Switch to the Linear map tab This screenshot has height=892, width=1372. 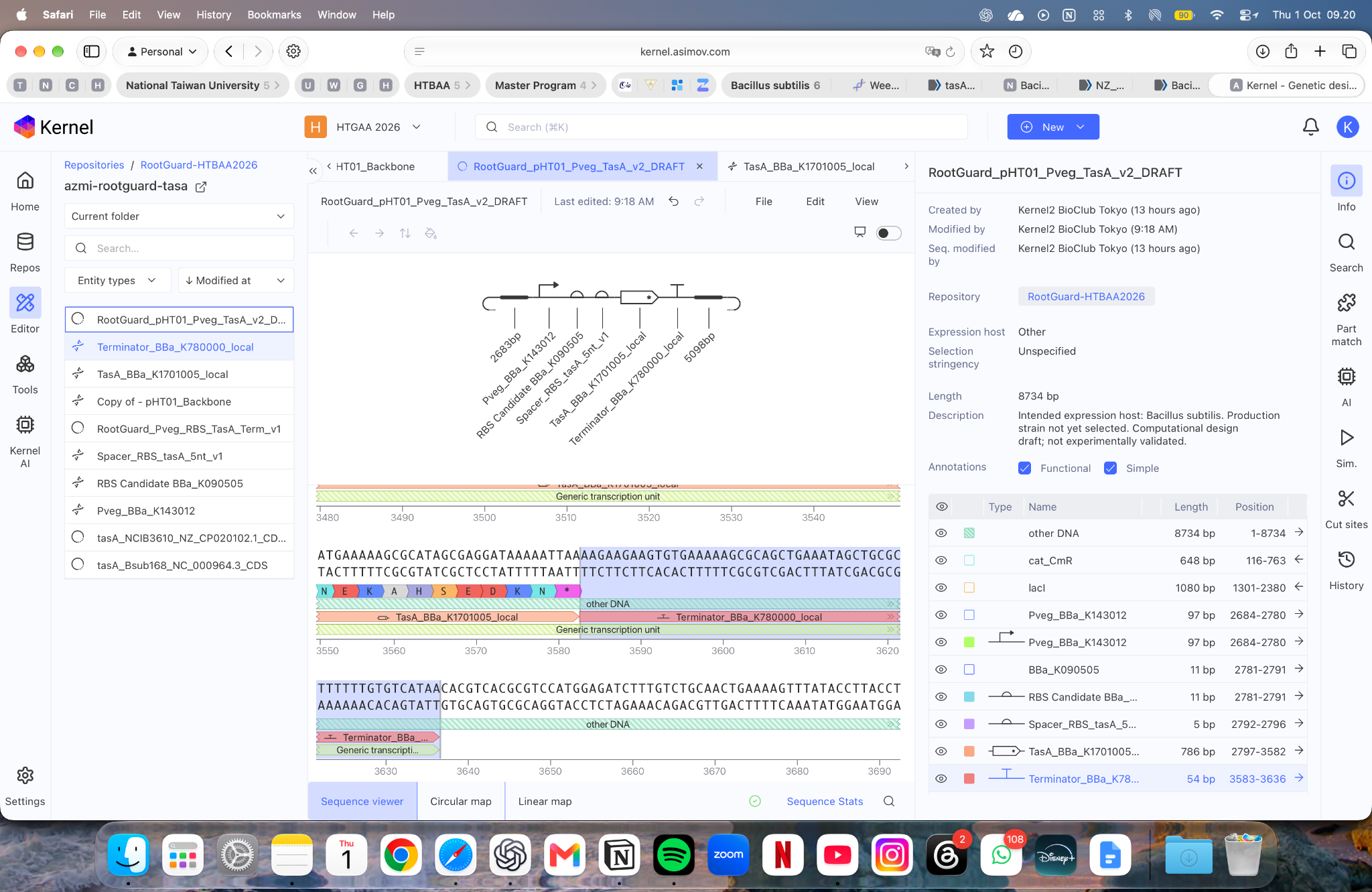(x=545, y=801)
